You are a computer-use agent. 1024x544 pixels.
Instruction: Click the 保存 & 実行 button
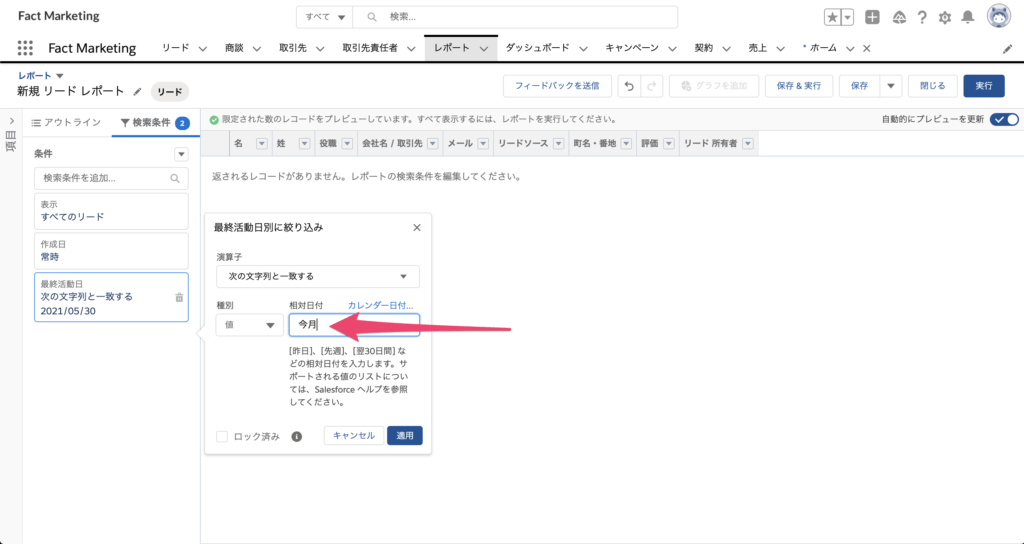click(x=799, y=86)
